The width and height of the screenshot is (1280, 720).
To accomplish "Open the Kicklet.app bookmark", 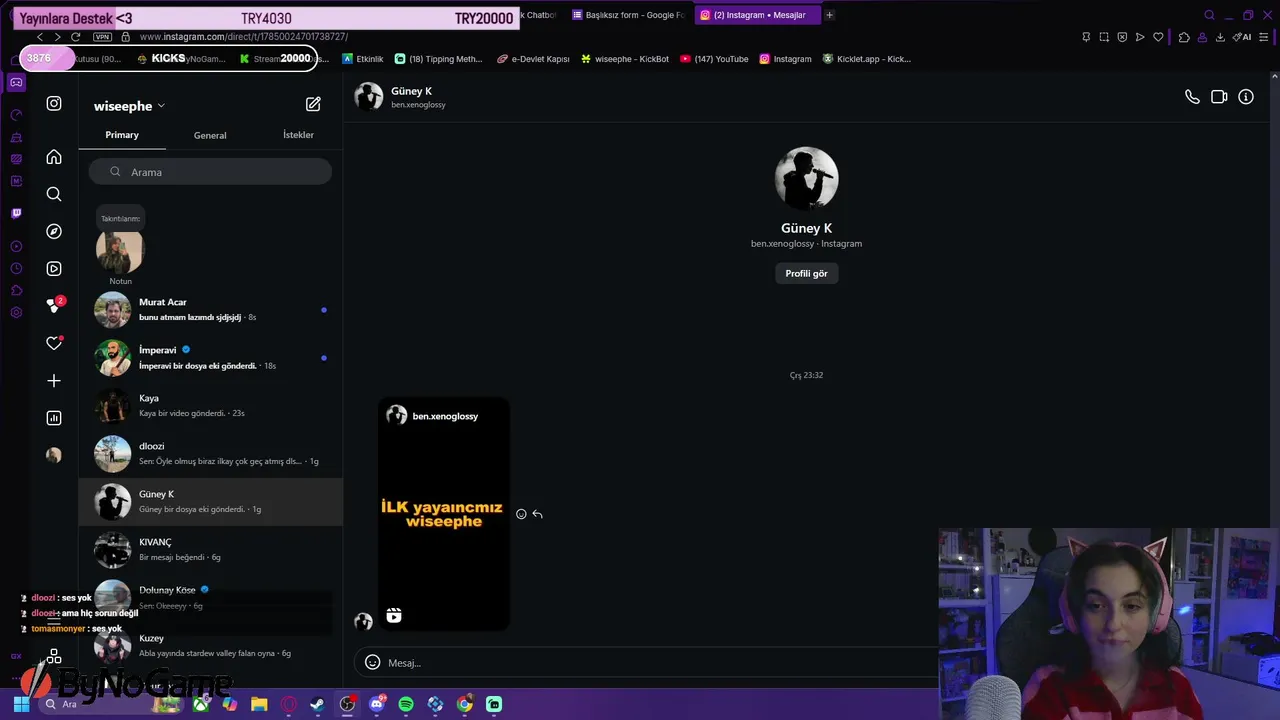I will click(x=866, y=59).
